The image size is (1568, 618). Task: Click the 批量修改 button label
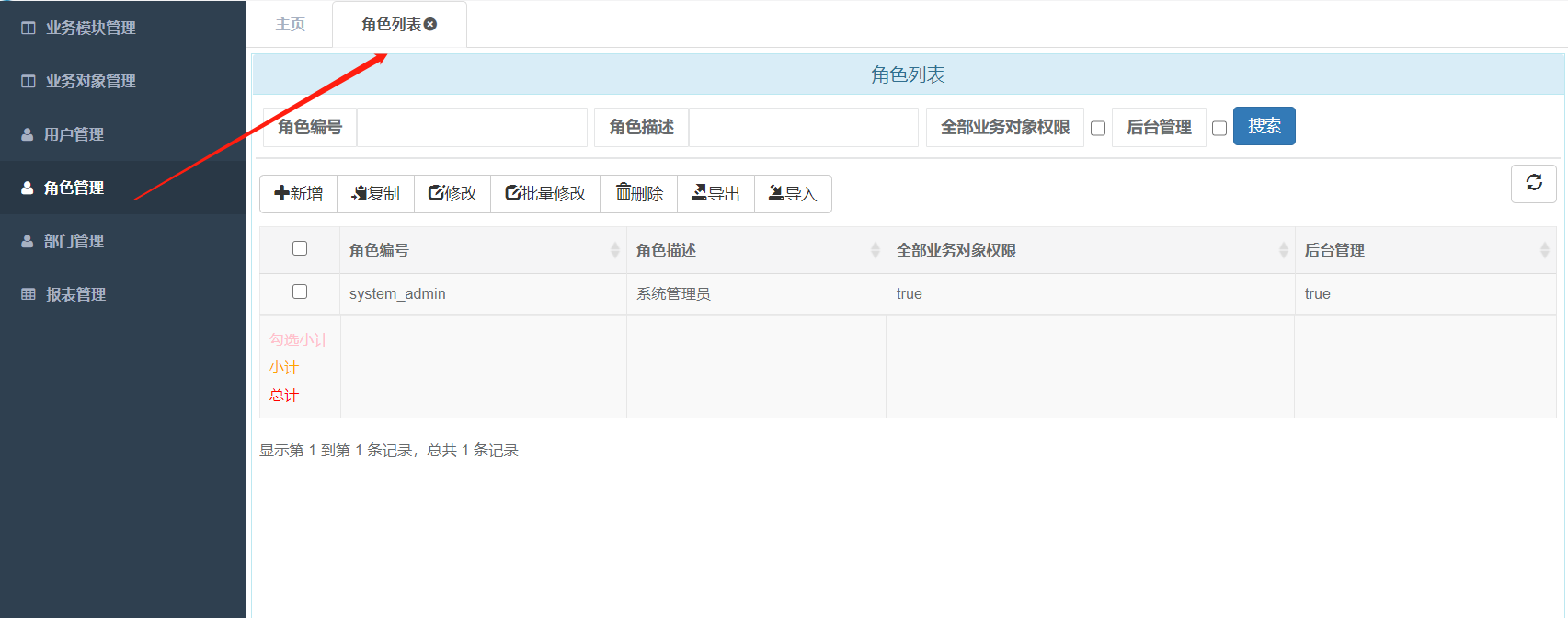coord(554,194)
